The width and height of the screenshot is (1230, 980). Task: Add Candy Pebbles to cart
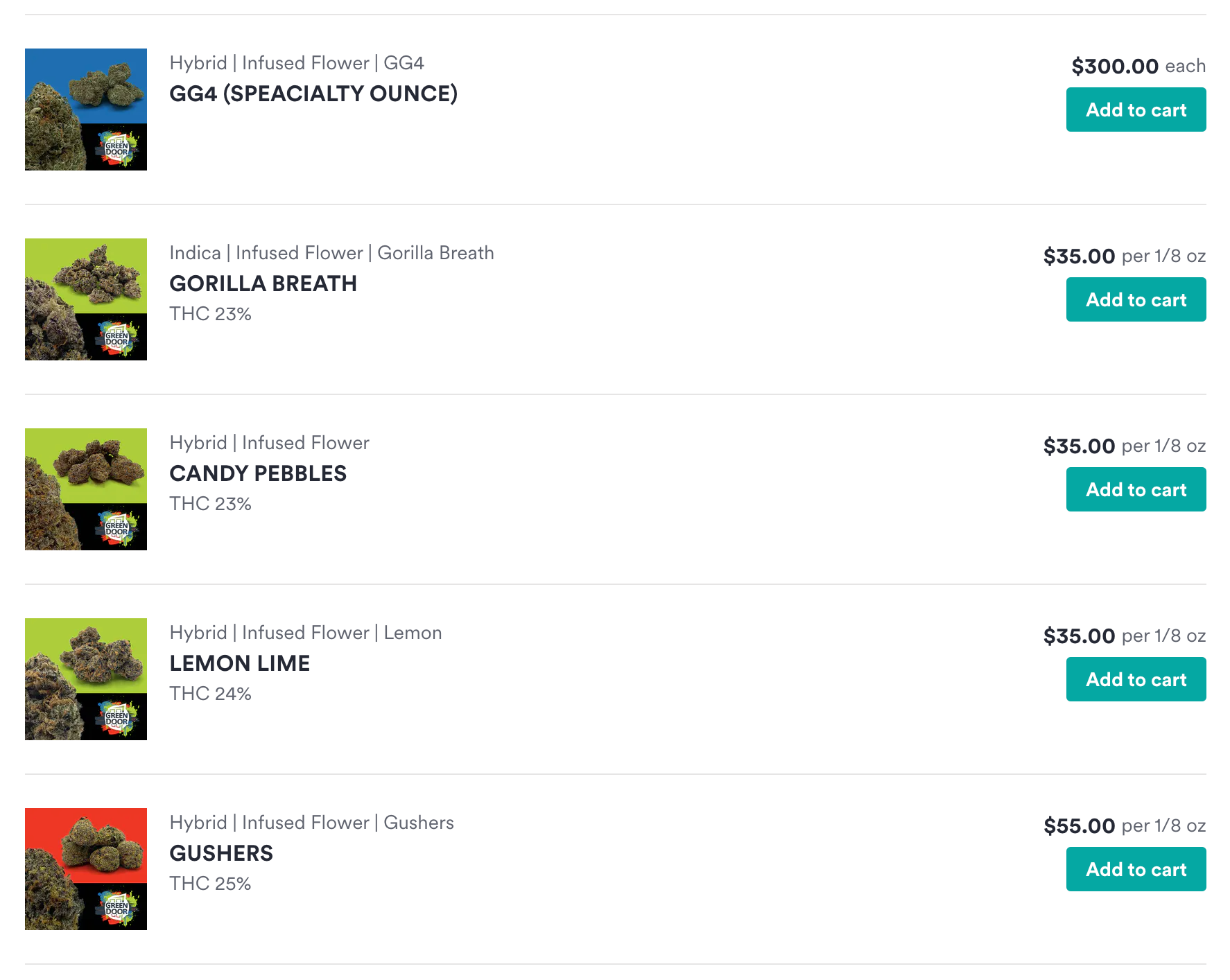click(x=1136, y=489)
